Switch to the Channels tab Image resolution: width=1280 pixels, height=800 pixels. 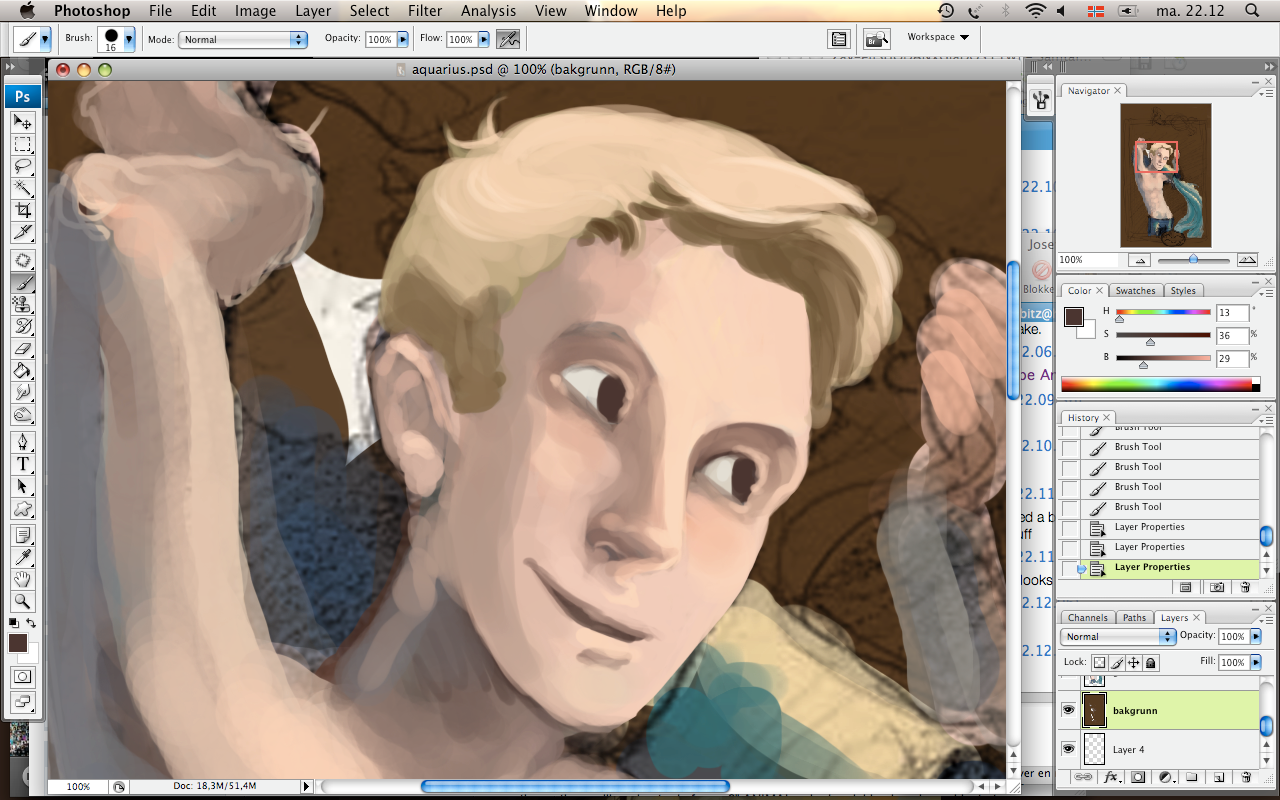tap(1087, 618)
